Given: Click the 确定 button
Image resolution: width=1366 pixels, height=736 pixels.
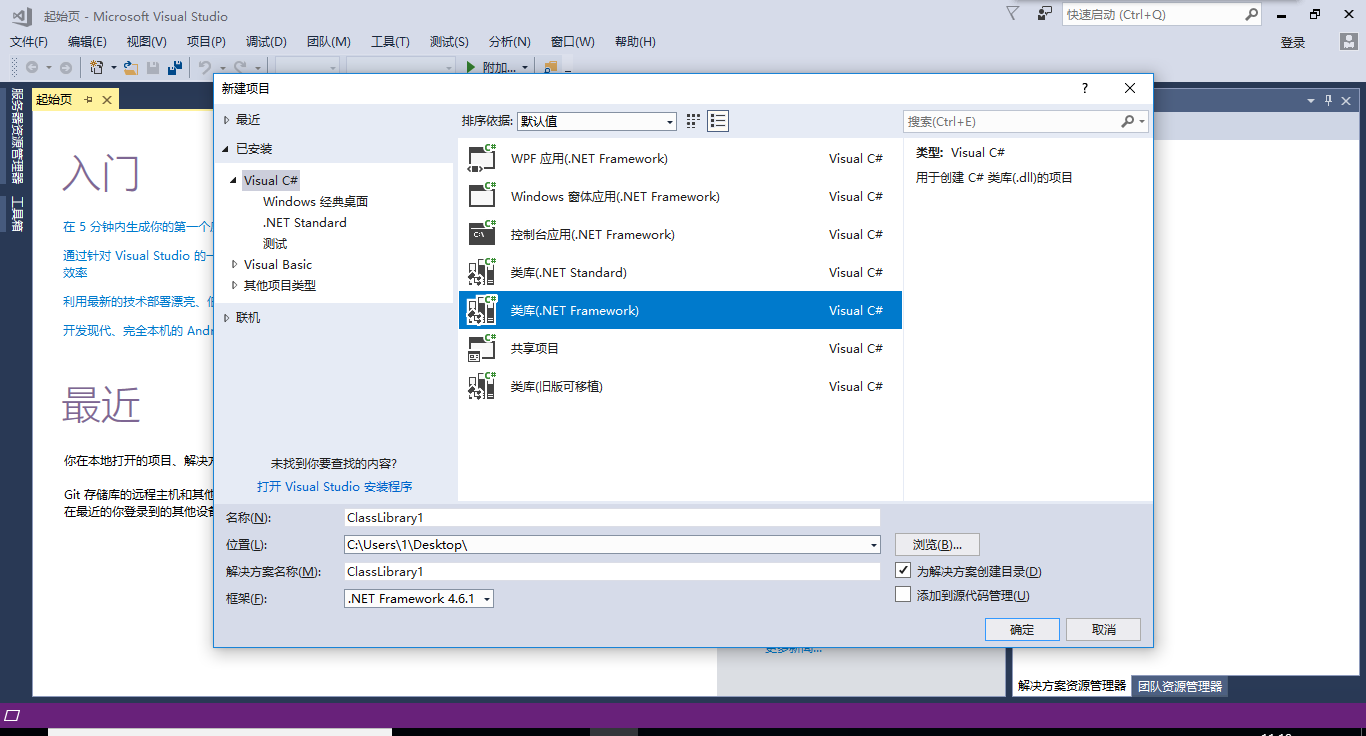Looking at the screenshot, I should coord(1022,629).
